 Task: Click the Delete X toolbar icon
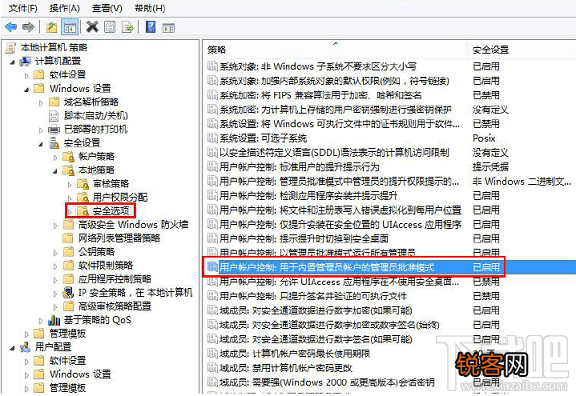[x=92, y=27]
